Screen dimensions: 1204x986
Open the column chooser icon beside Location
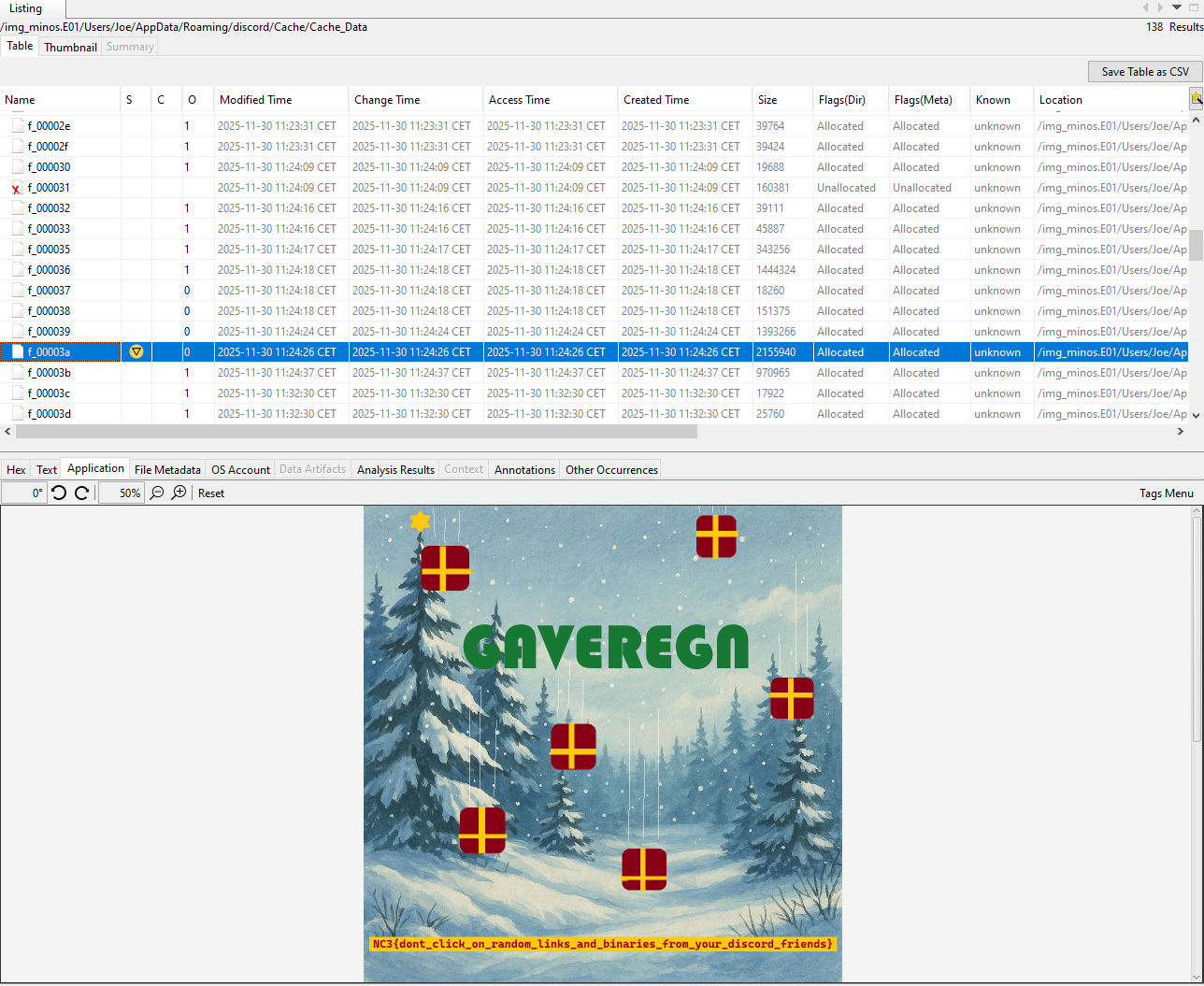(1196, 98)
